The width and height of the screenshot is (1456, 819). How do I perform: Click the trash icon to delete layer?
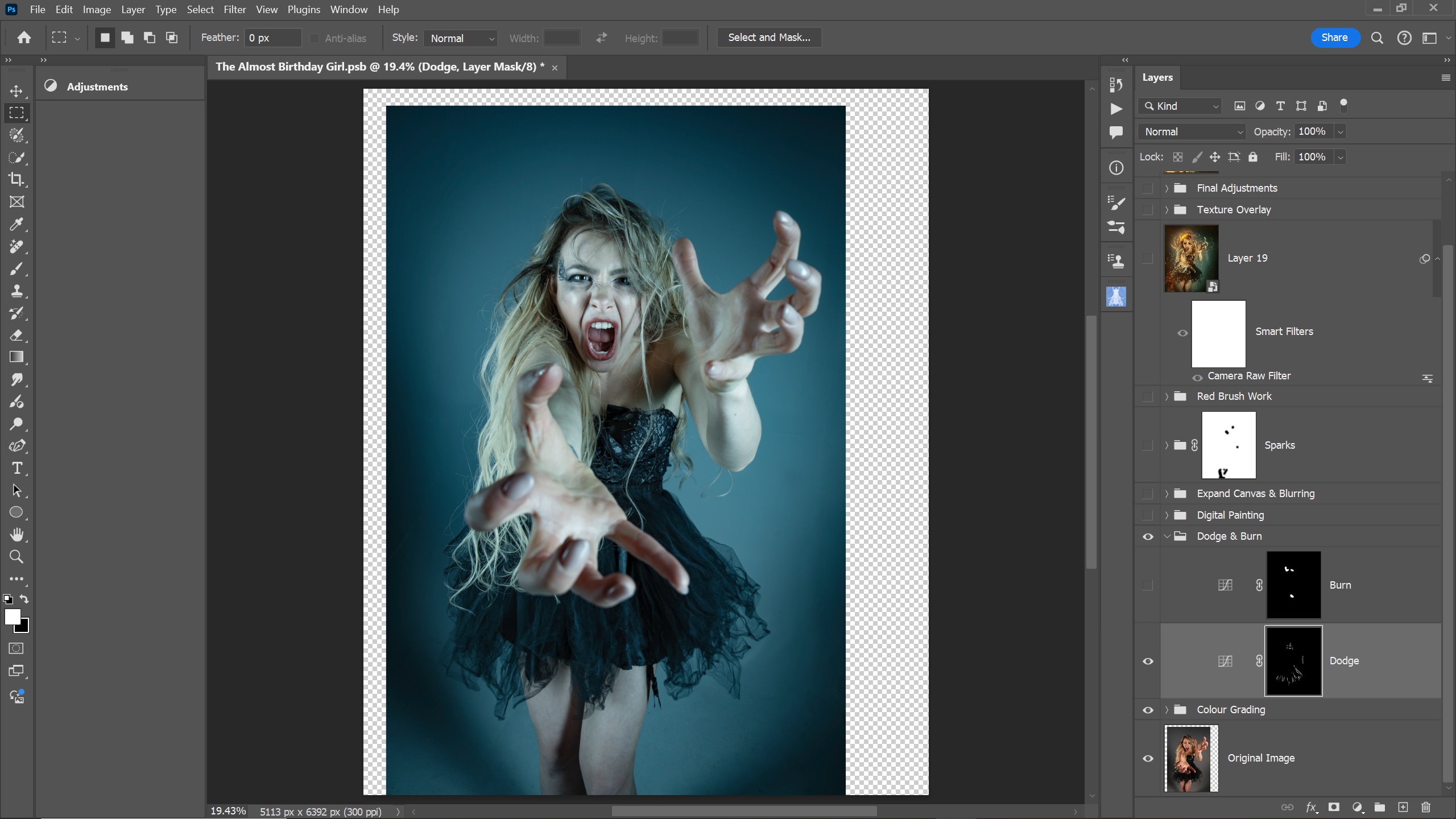(1425, 807)
